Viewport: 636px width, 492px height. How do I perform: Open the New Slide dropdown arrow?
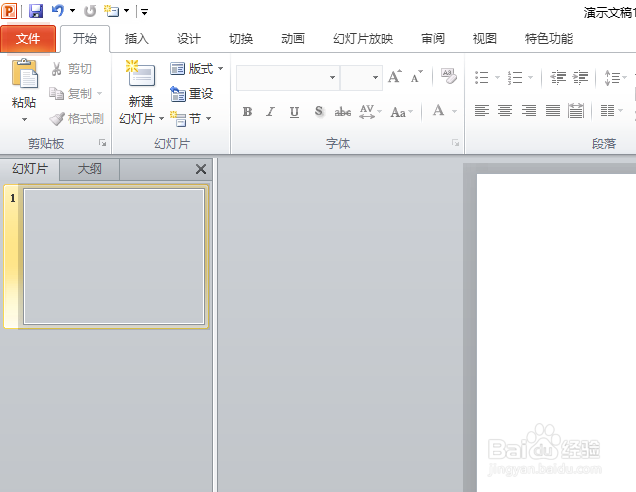tap(161, 118)
